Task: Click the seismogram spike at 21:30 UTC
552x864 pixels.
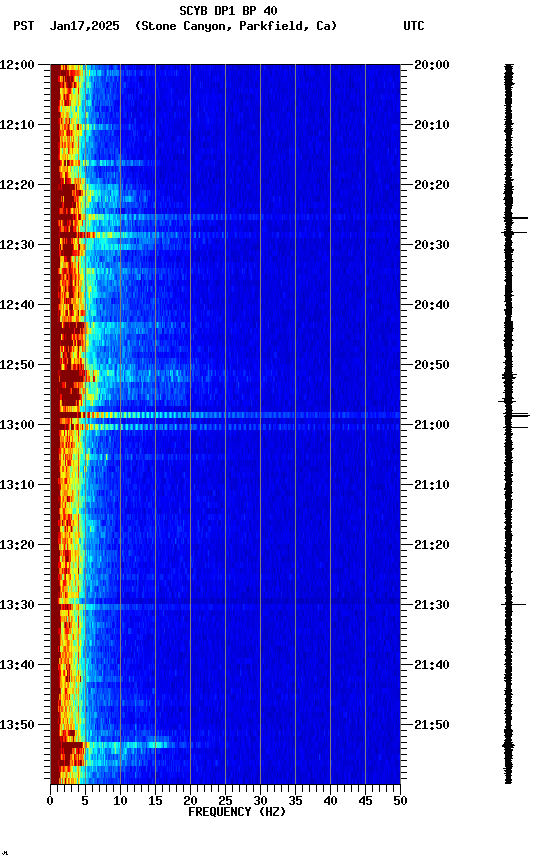Action: [x=513, y=604]
